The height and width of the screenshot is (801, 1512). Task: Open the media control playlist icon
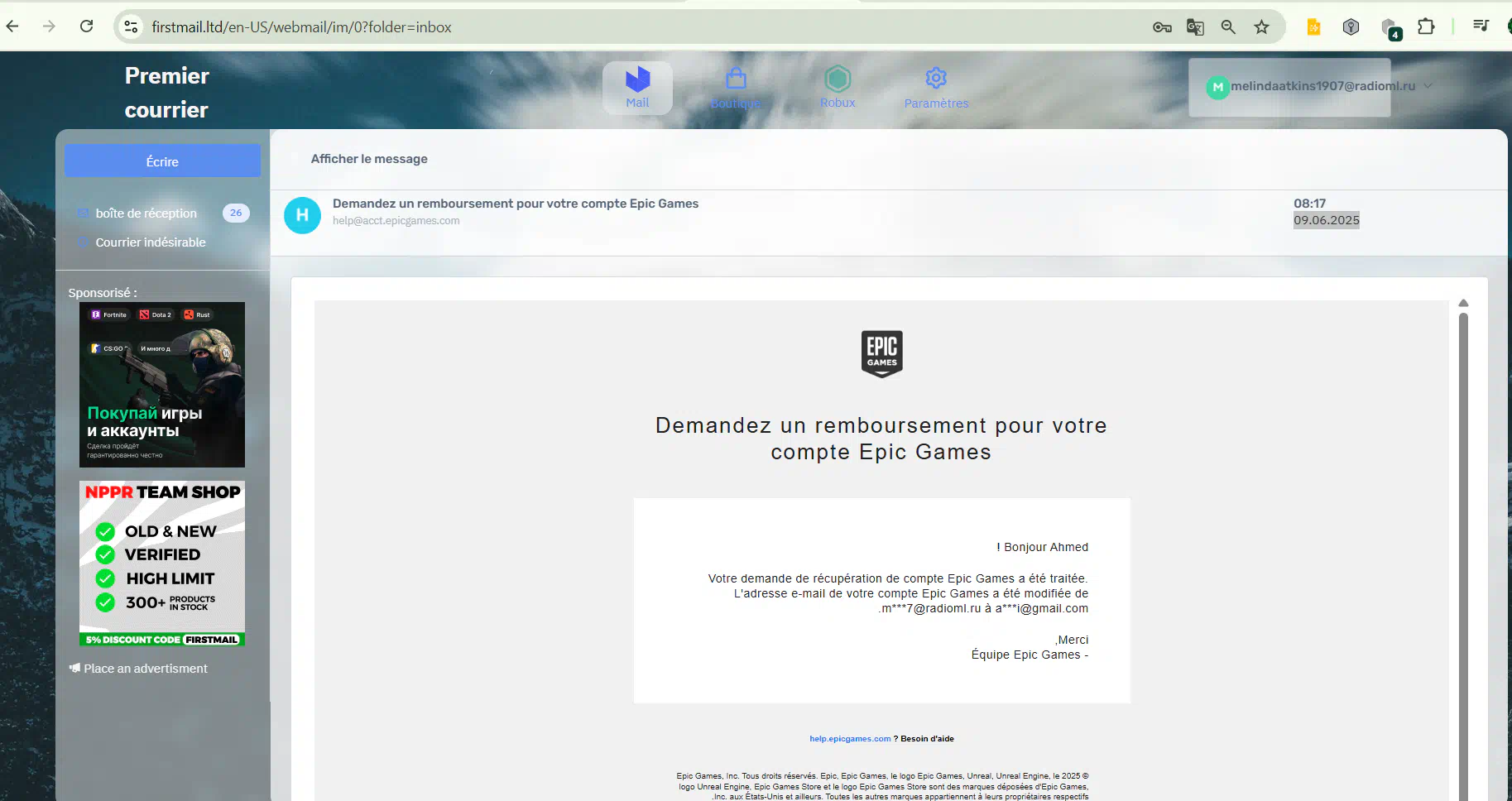point(1481,26)
